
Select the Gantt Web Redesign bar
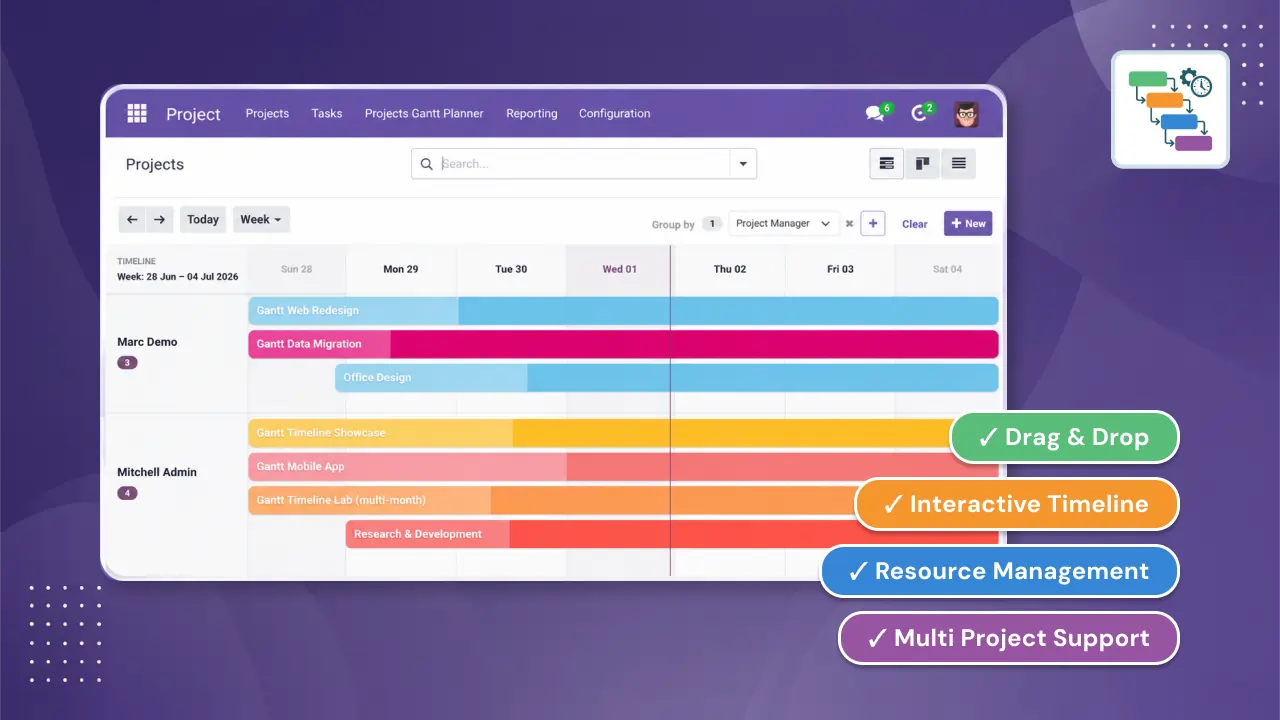[x=623, y=310]
